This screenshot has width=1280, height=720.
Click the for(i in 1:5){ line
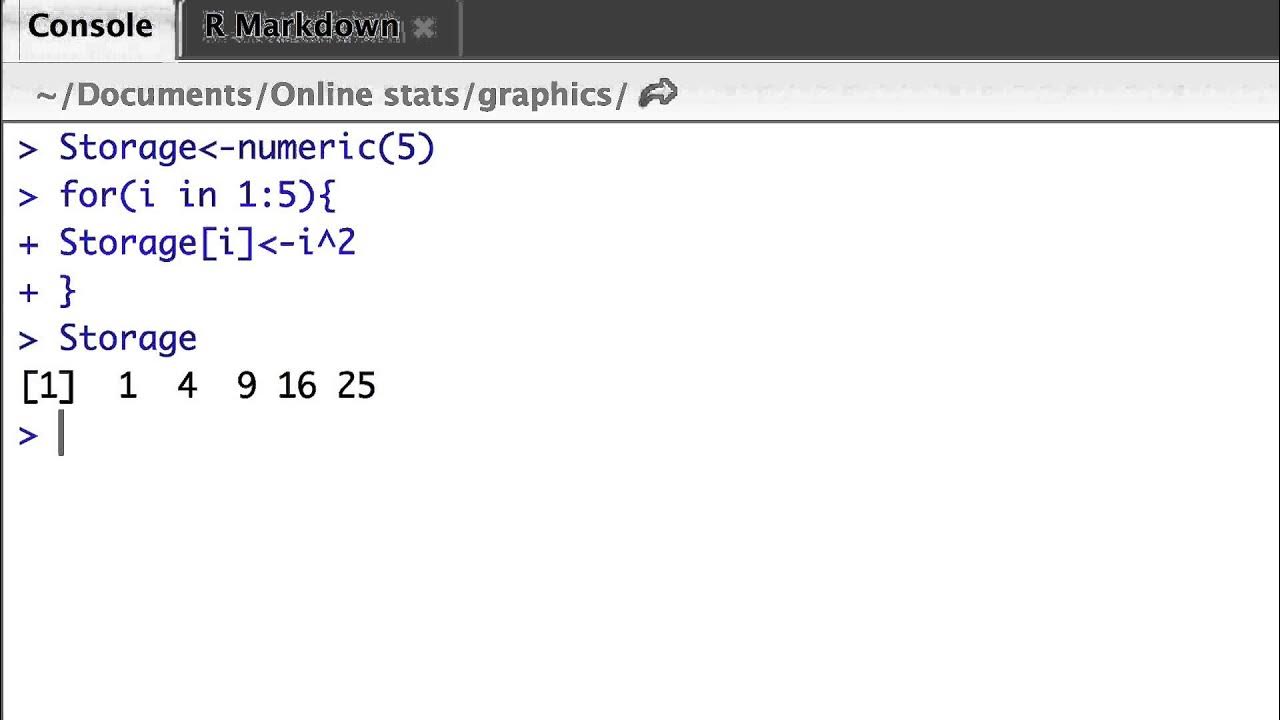[x=197, y=195]
